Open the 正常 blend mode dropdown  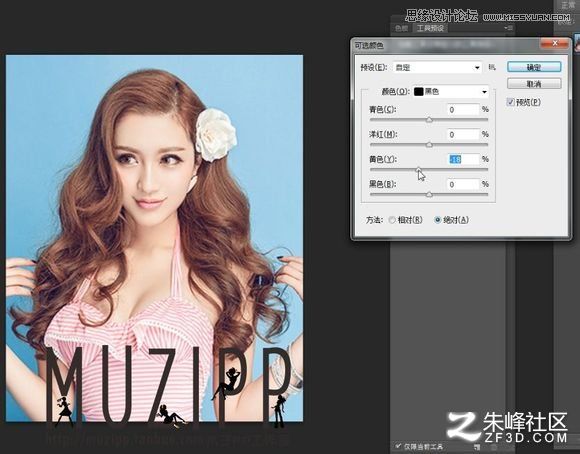click(x=568, y=5)
